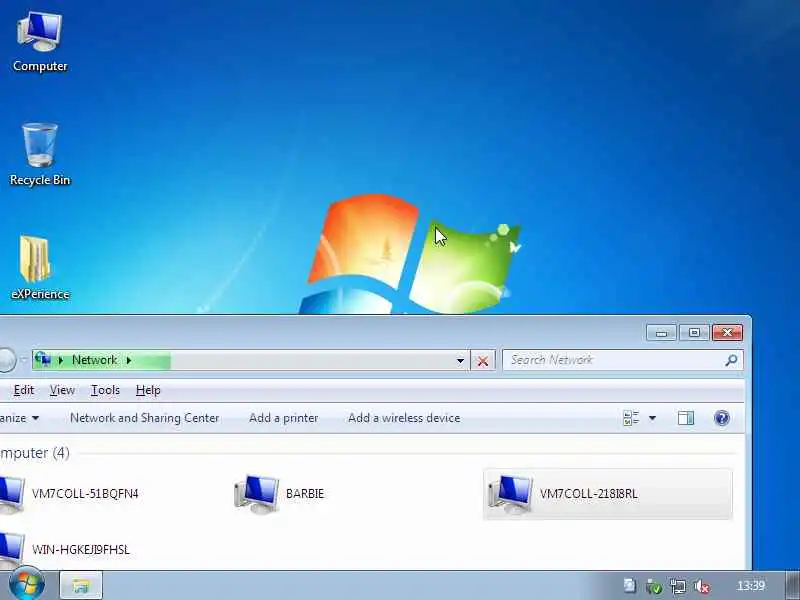Click the Network icon in address bar
The height and width of the screenshot is (600, 800).
point(43,360)
